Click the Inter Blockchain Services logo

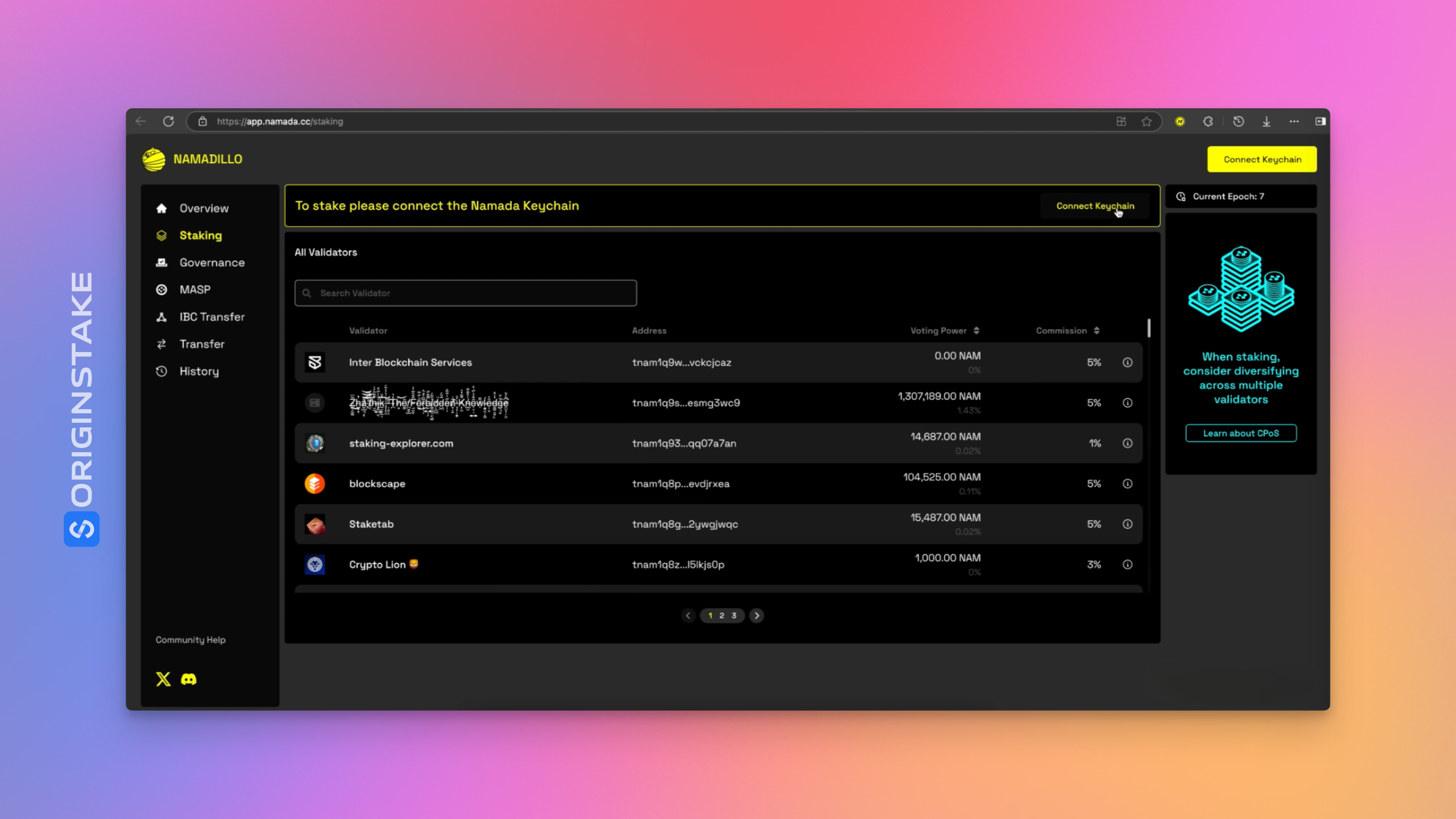[315, 362]
